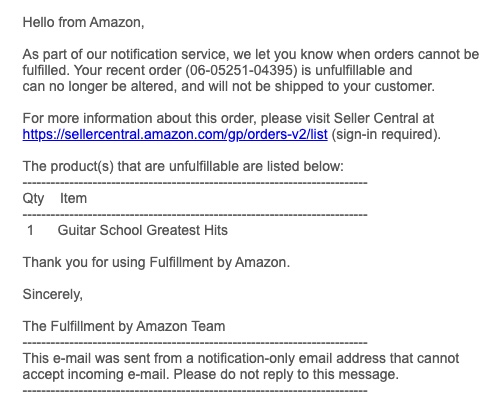Click the 'Qty' column header

[33, 199]
